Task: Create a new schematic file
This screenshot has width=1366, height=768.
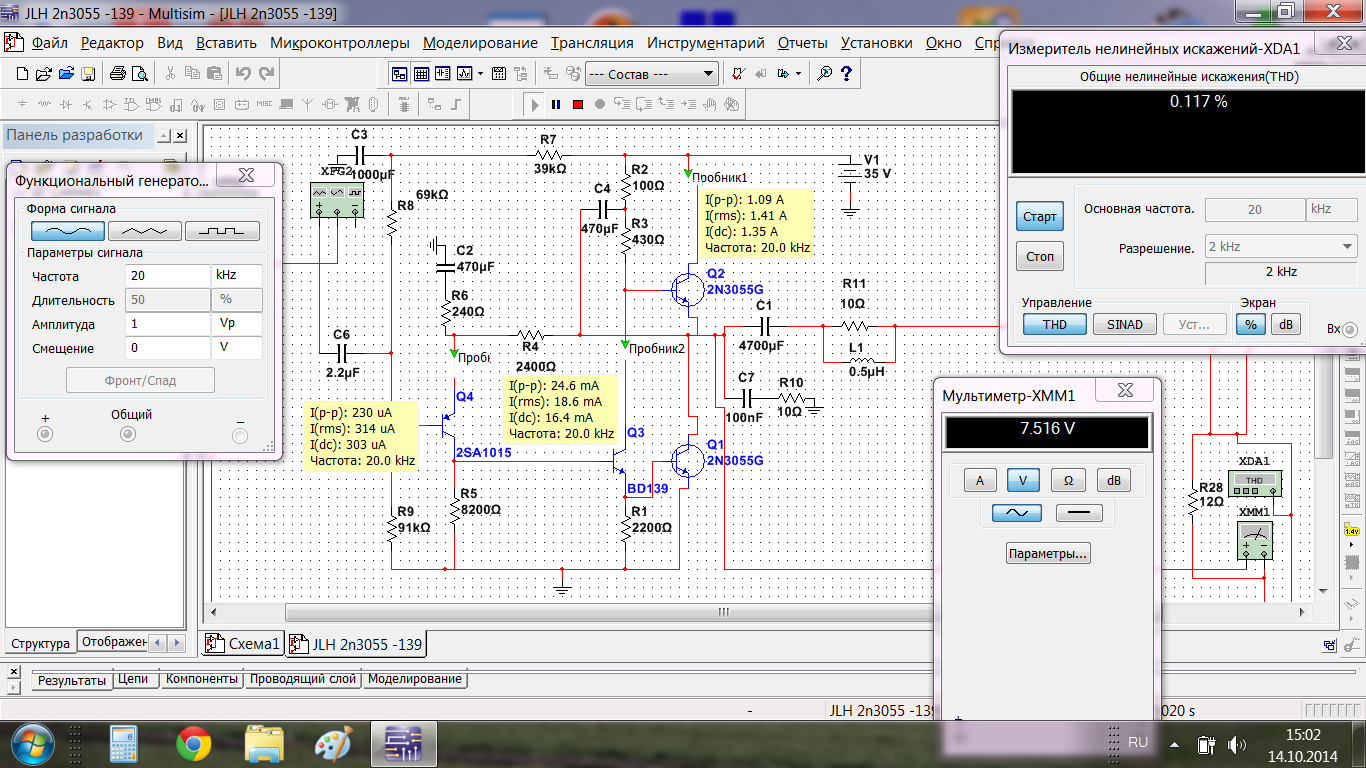Action: coord(22,74)
